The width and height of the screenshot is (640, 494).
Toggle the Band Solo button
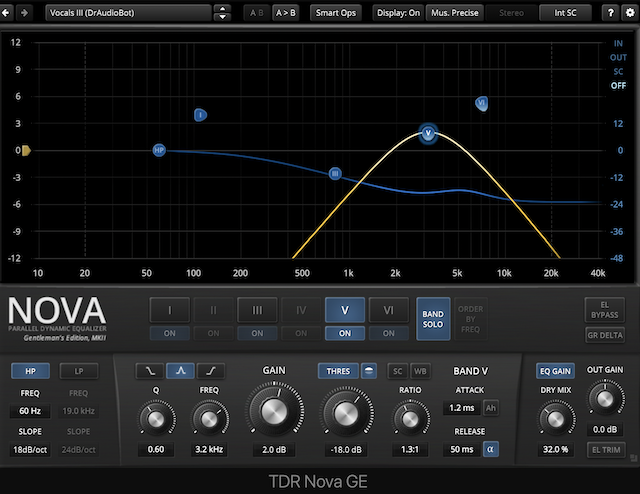click(x=433, y=316)
